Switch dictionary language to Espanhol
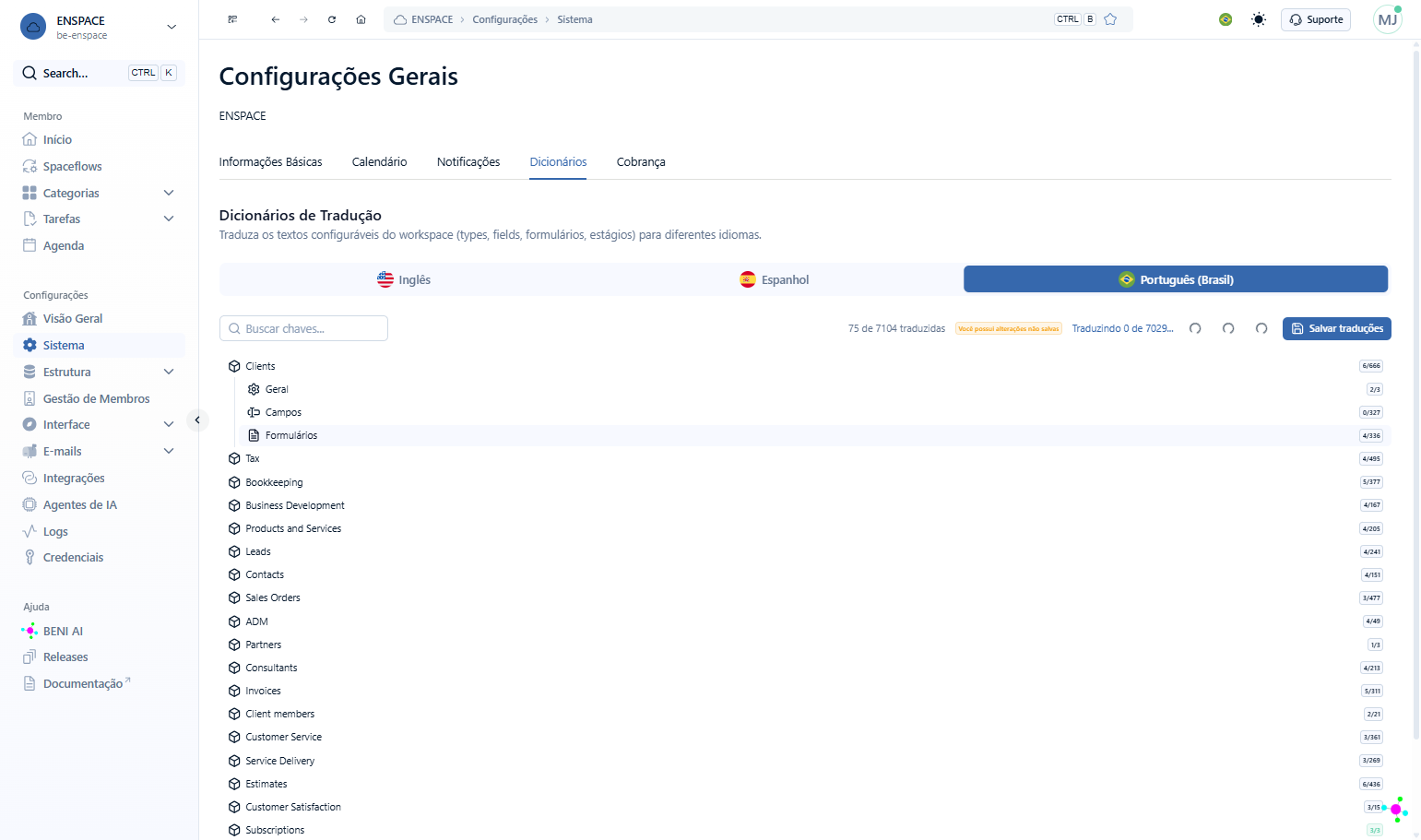1421x840 pixels. pyautogui.click(x=775, y=279)
